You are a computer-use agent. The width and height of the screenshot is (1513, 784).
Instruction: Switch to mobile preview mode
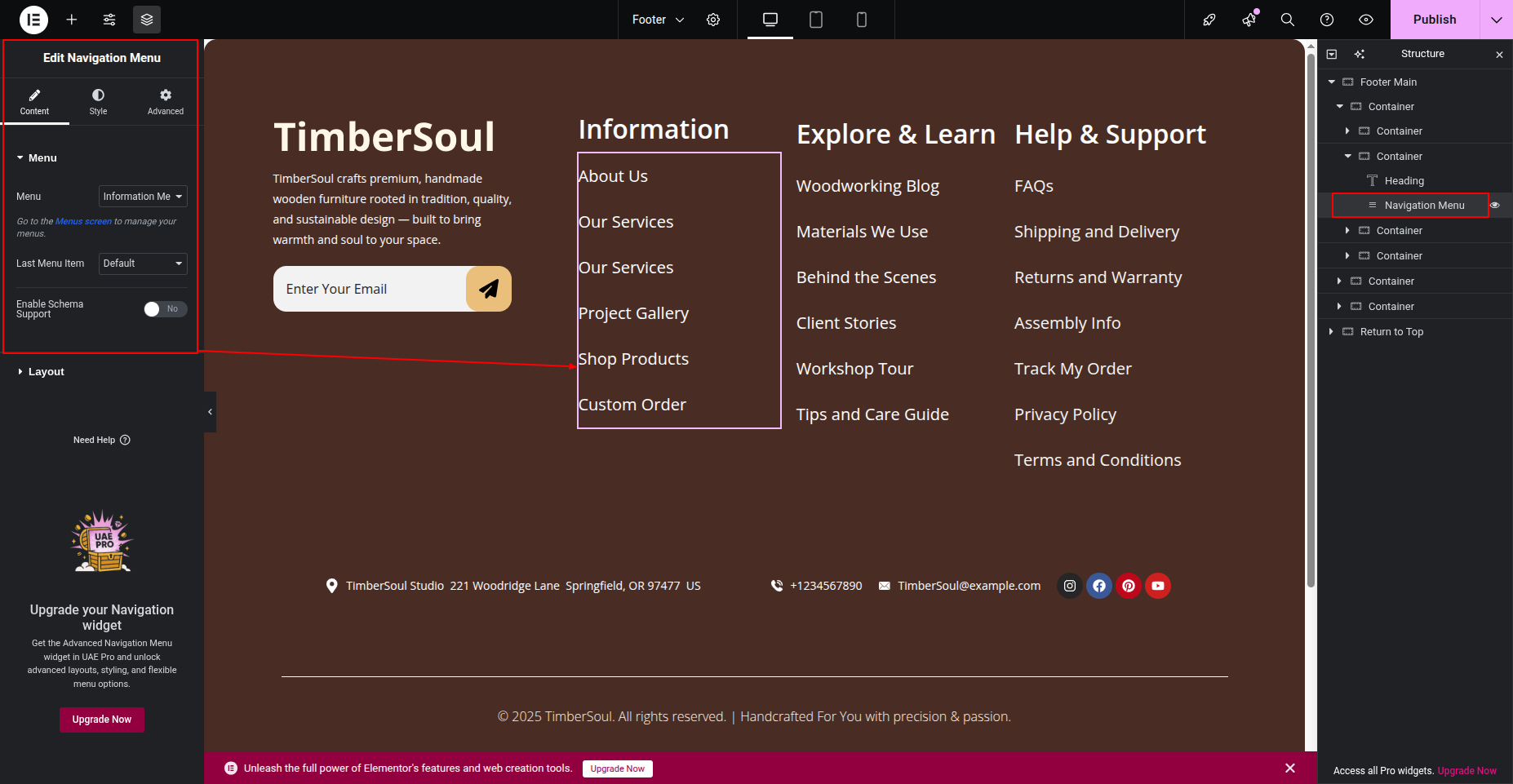[861, 20]
